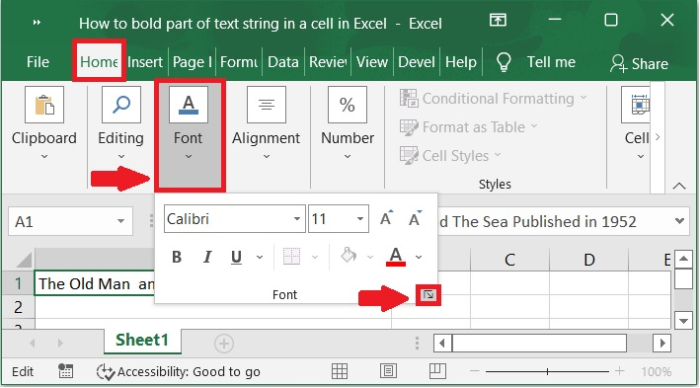Click vertical scrollbar up arrow
700x388 pixels.
(x=683, y=259)
